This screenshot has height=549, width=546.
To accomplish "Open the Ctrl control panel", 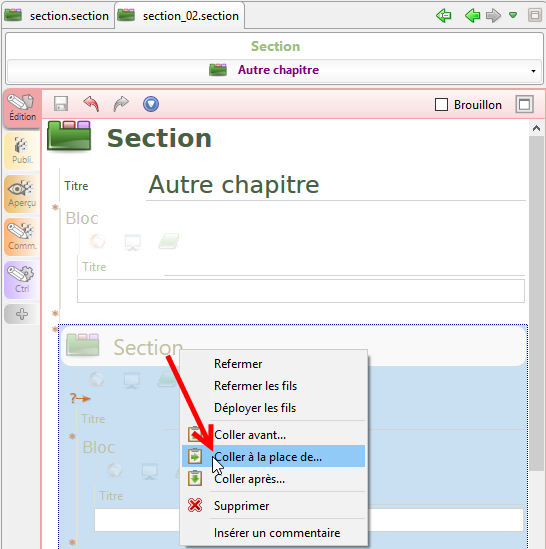I will point(22,280).
